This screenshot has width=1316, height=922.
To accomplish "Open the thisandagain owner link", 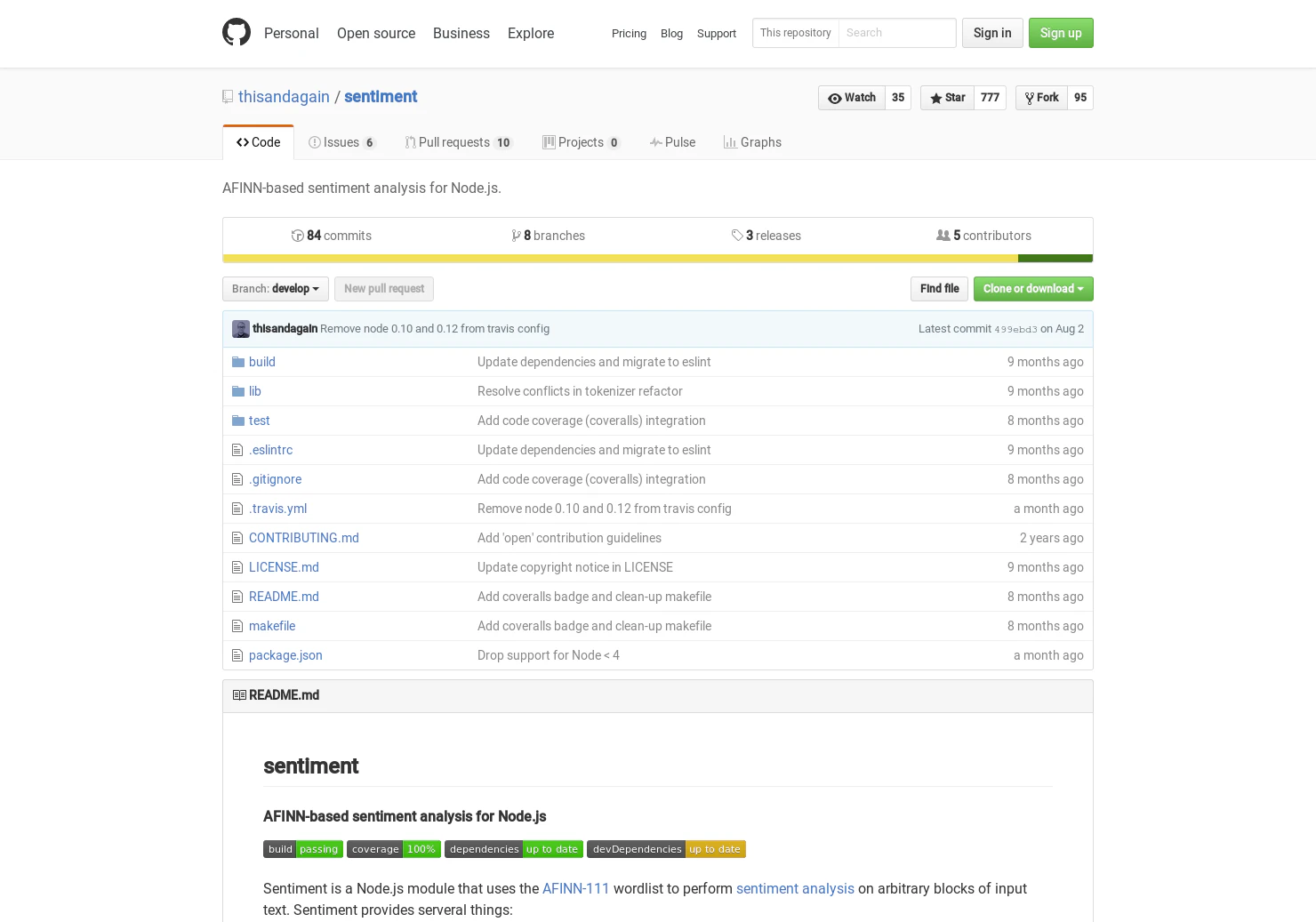I will click(x=284, y=97).
